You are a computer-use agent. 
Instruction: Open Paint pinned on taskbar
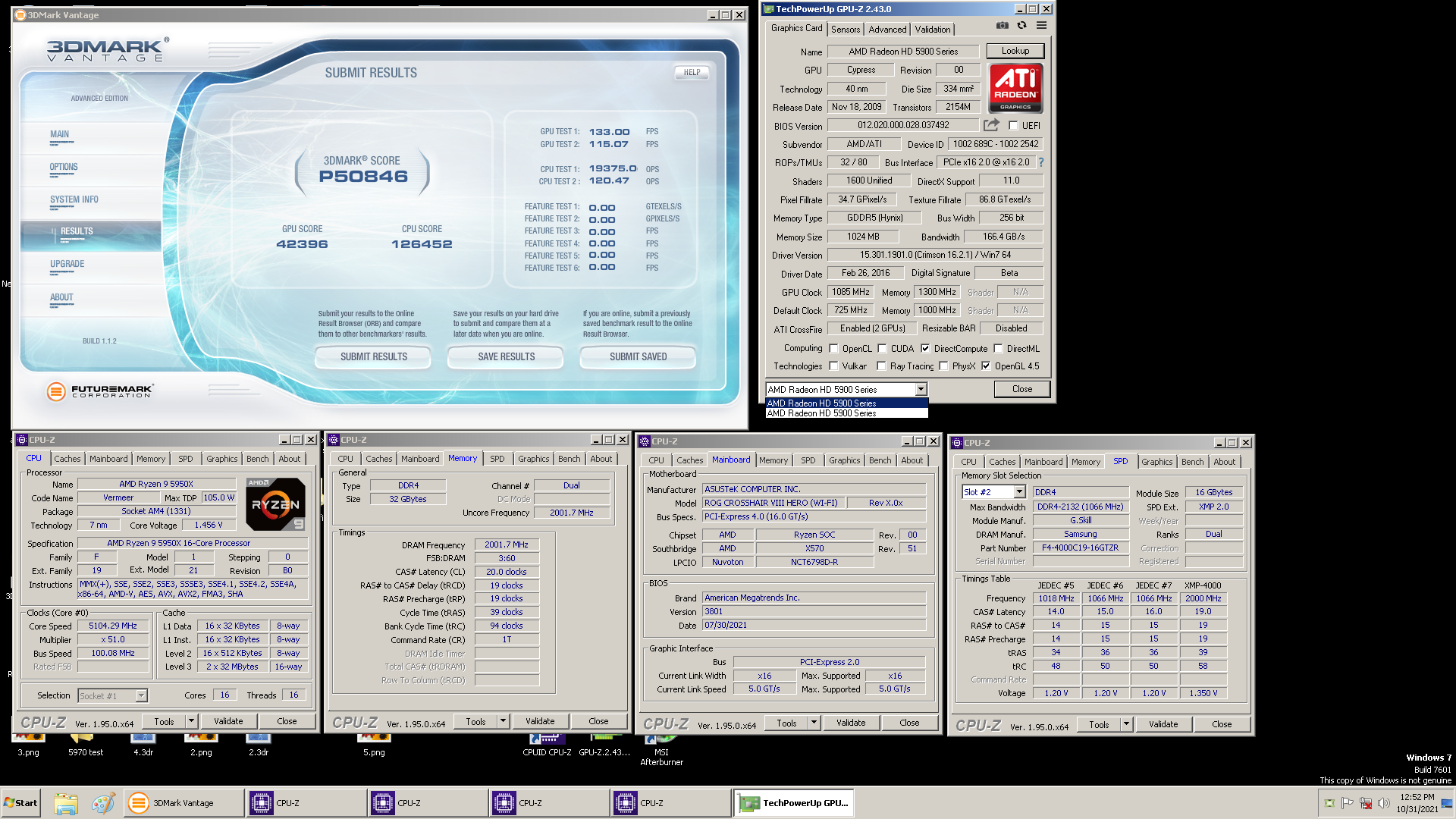[102, 803]
